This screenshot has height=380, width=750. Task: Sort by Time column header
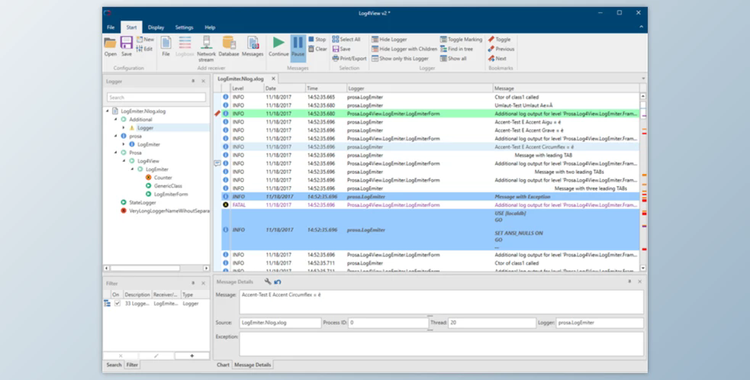(x=325, y=88)
